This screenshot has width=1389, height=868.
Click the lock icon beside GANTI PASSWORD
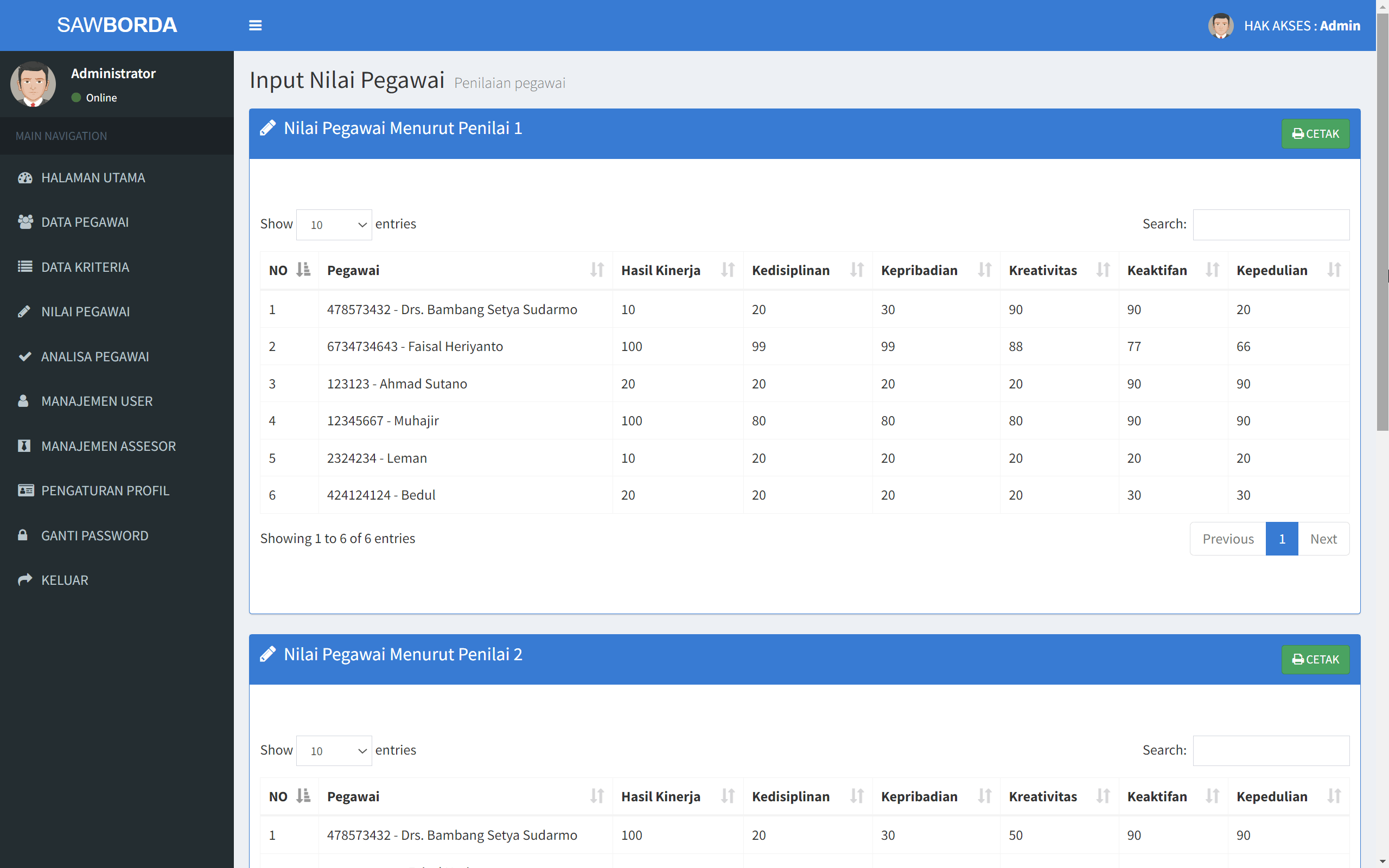tap(23, 535)
